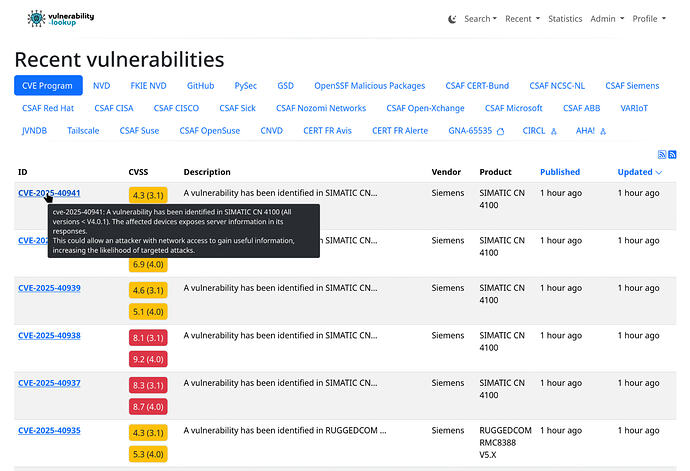Sort by the Published column header
The height and width of the screenshot is (471, 690).
point(560,172)
